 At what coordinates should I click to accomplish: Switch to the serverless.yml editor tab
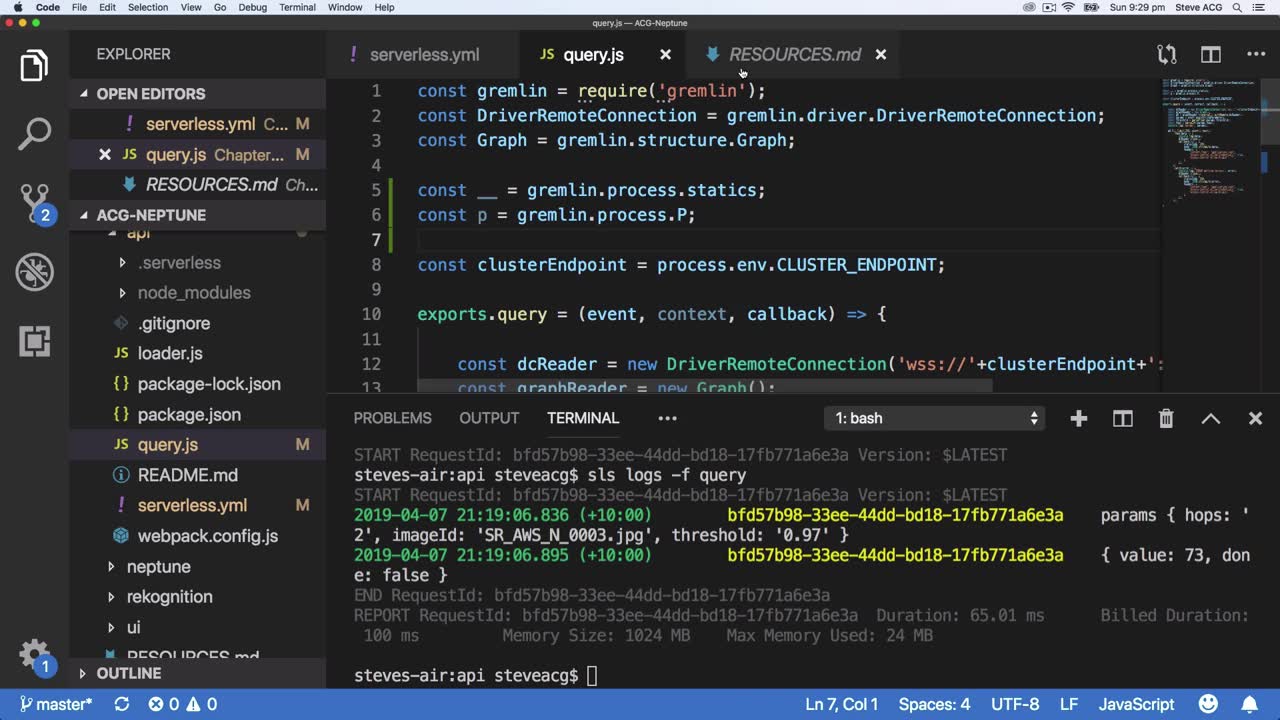click(424, 55)
